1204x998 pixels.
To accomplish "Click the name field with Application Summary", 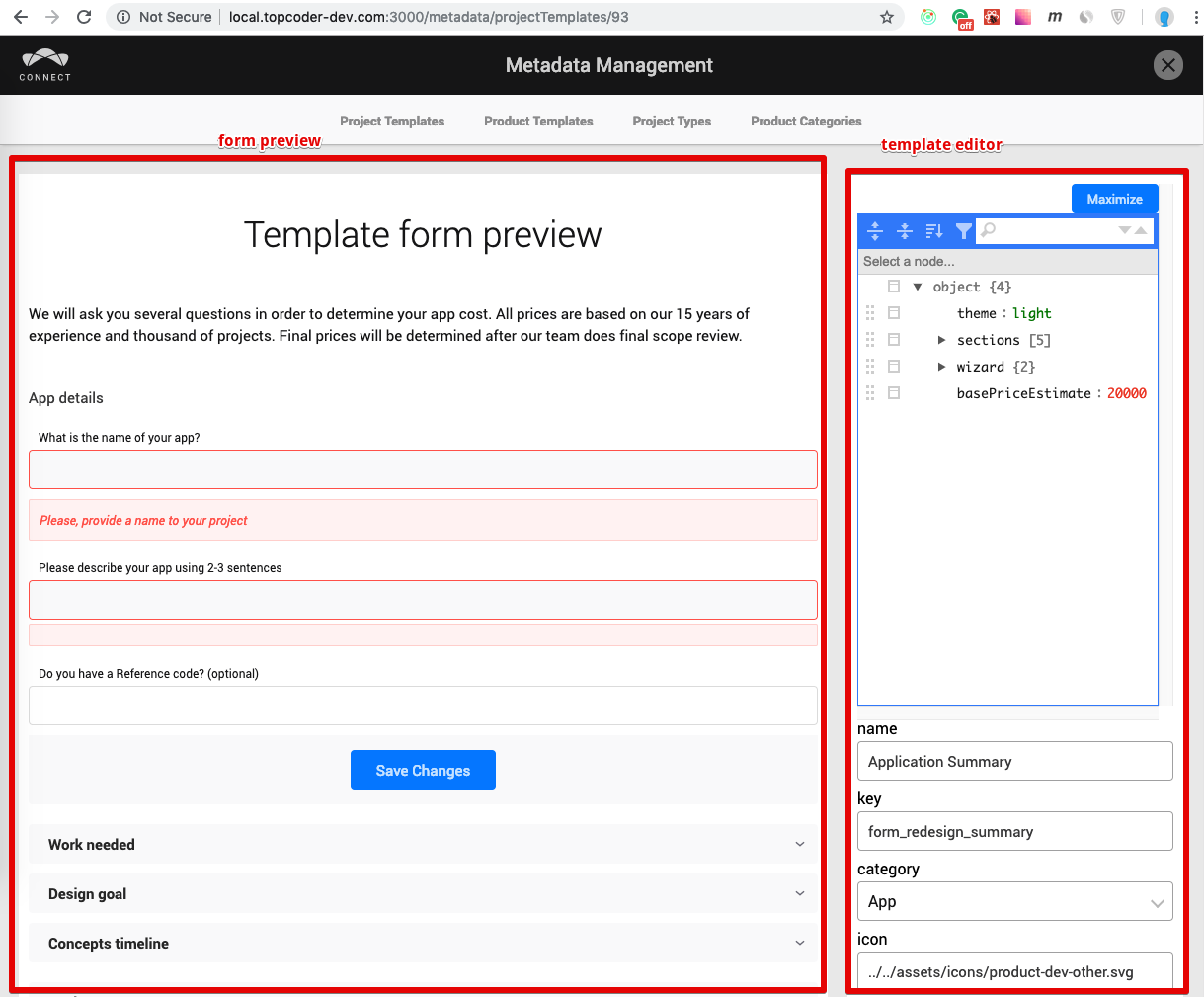I will point(1015,762).
